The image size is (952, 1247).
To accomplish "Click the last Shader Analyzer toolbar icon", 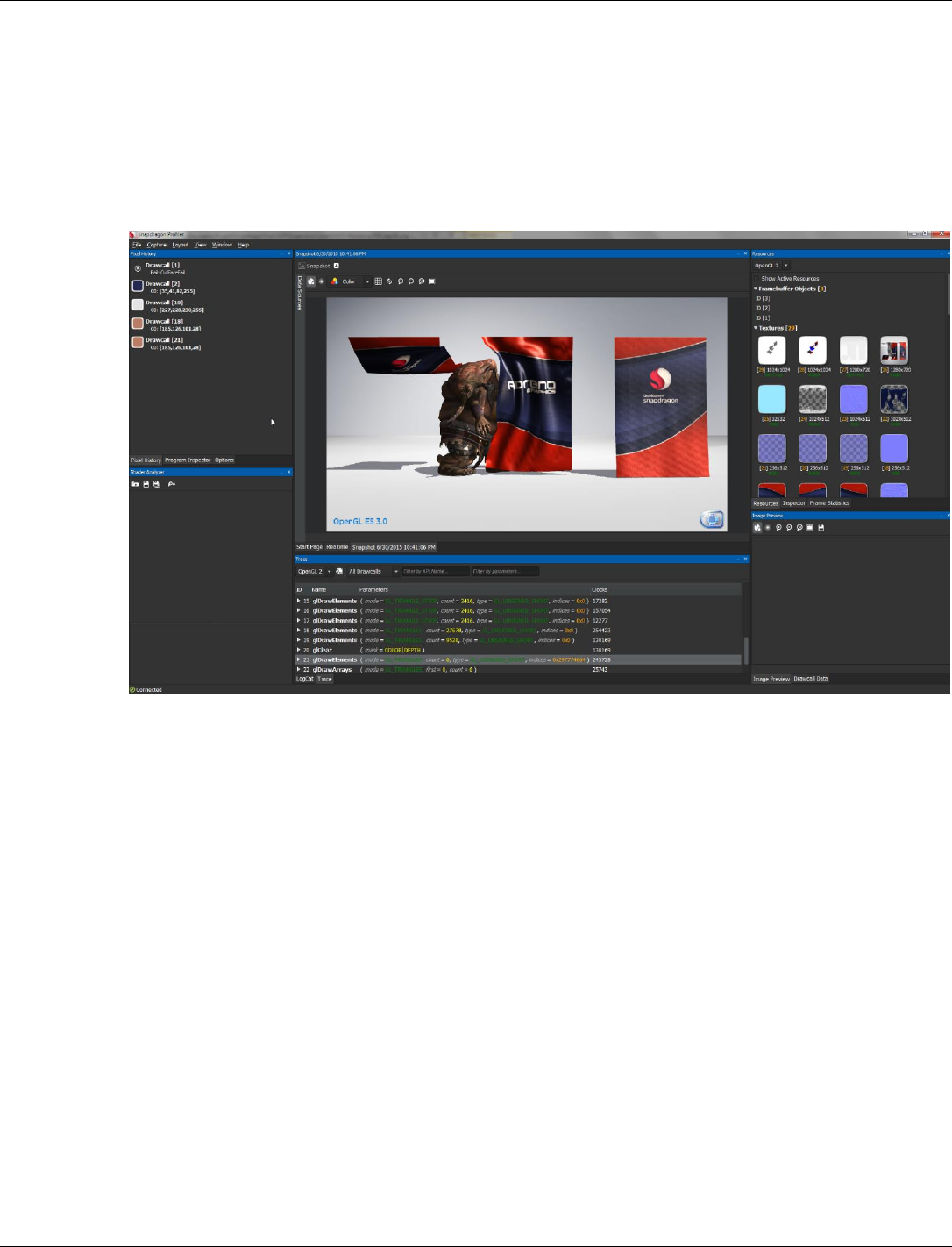I will [x=172, y=484].
